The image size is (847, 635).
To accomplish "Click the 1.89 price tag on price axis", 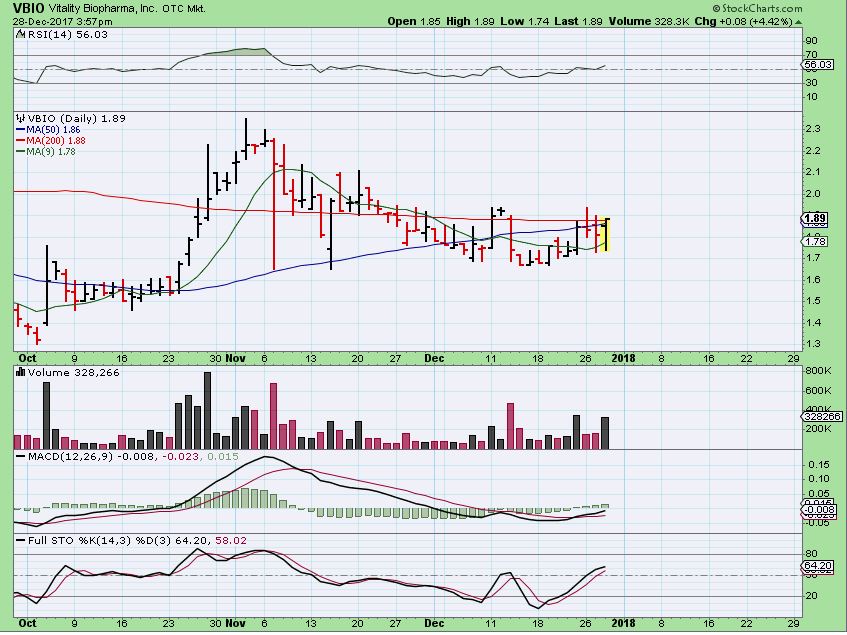I will [815, 219].
